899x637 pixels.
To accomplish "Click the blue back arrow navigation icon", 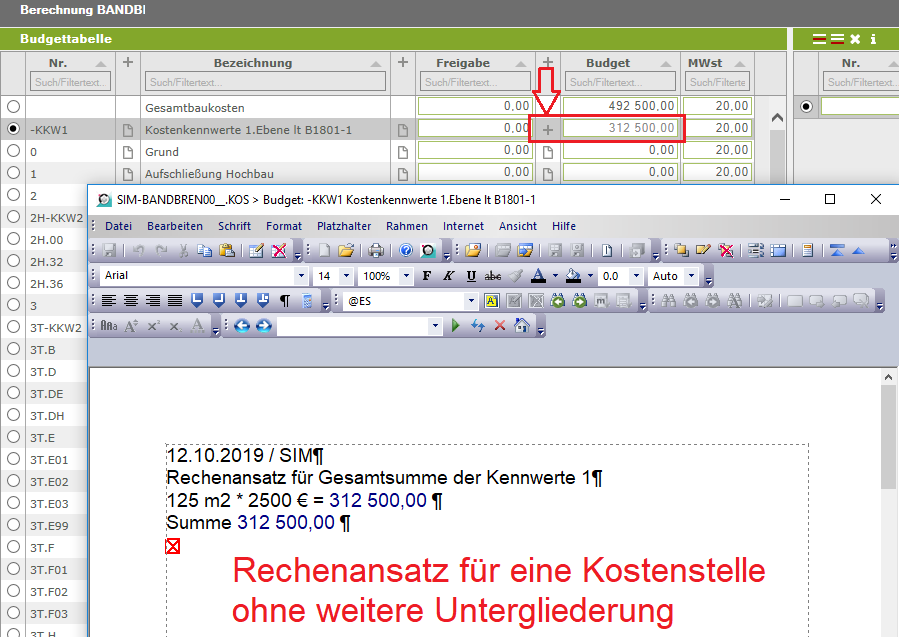I will click(242, 326).
